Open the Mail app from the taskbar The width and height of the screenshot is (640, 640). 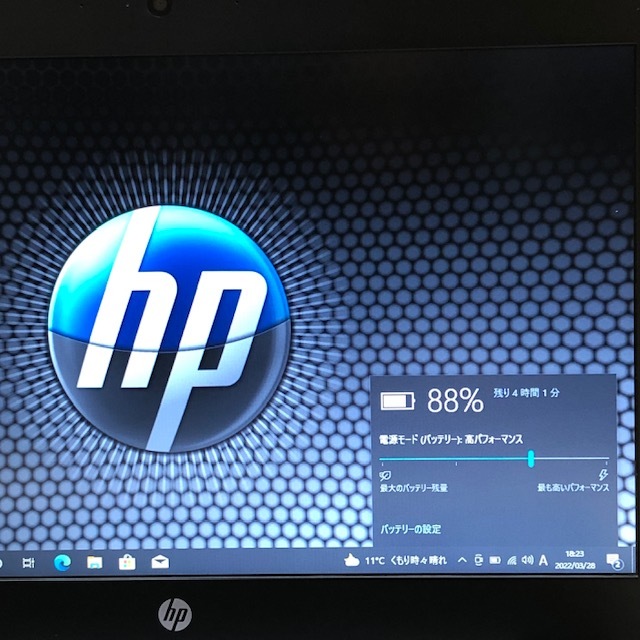[160, 562]
